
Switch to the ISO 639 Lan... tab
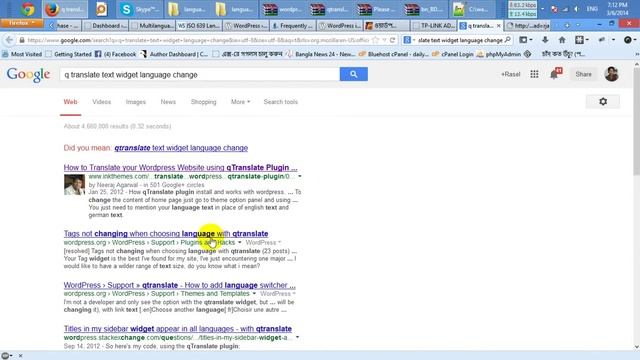199,26
